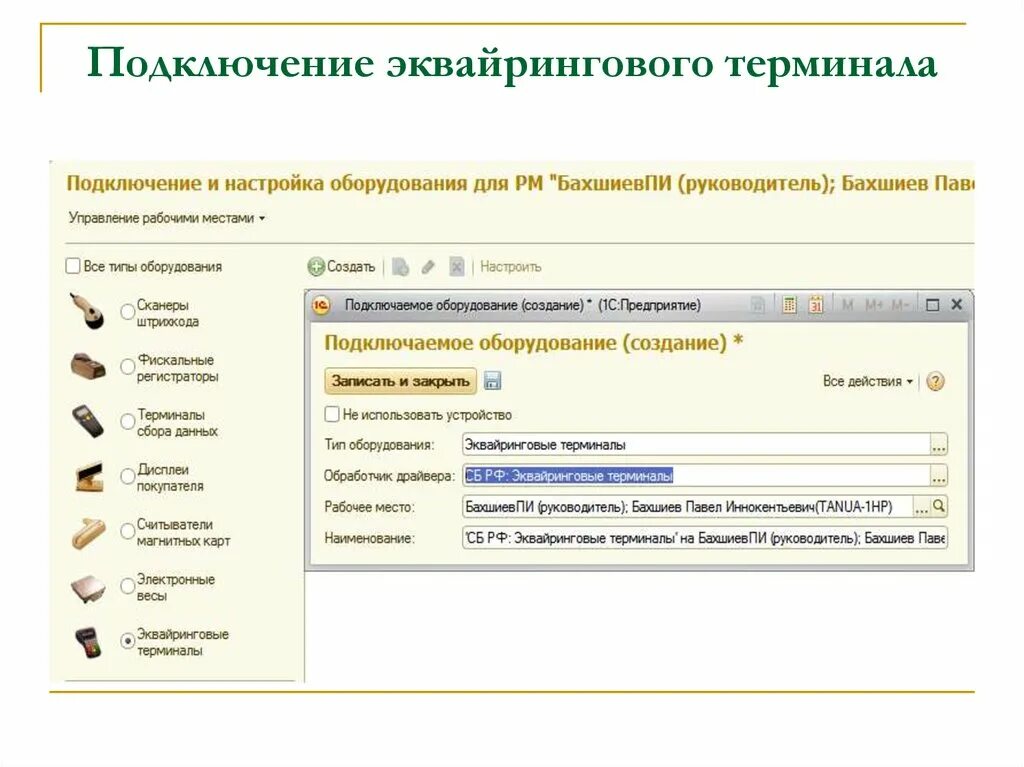Click the M- memory button
The image size is (1024, 767).
pos(900,304)
